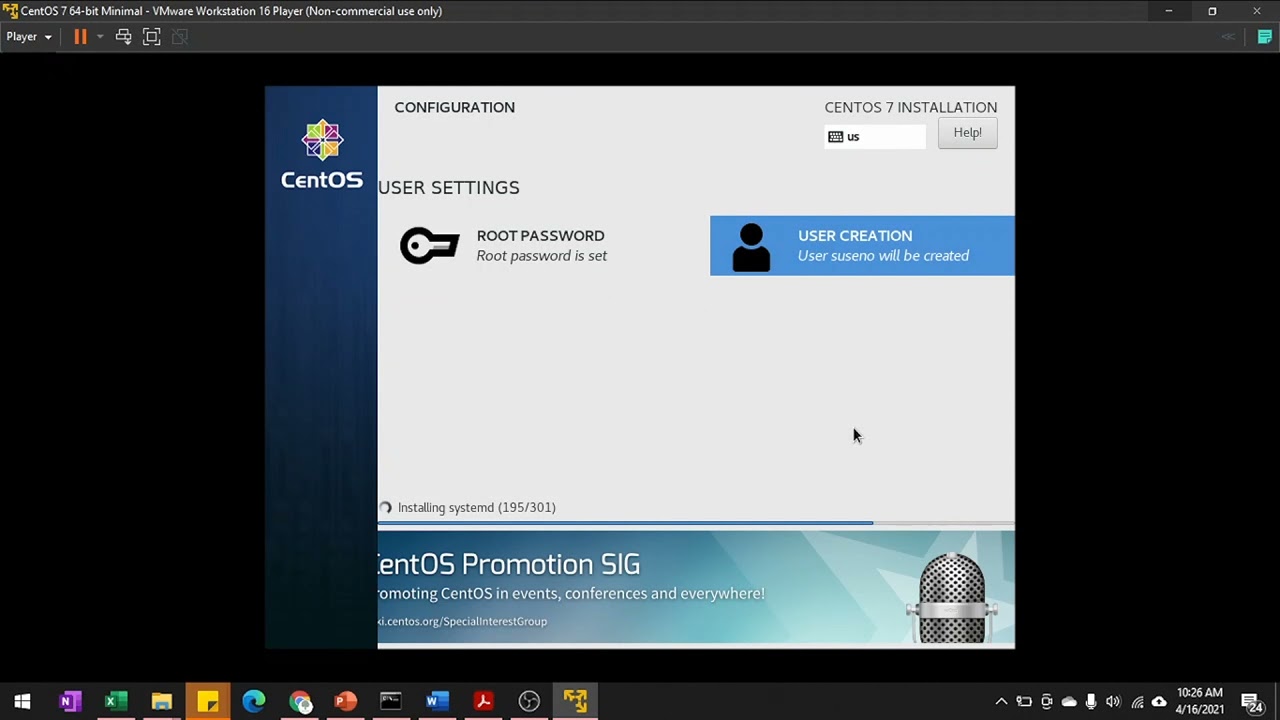Click the USER SETTINGS section heading

(x=449, y=188)
